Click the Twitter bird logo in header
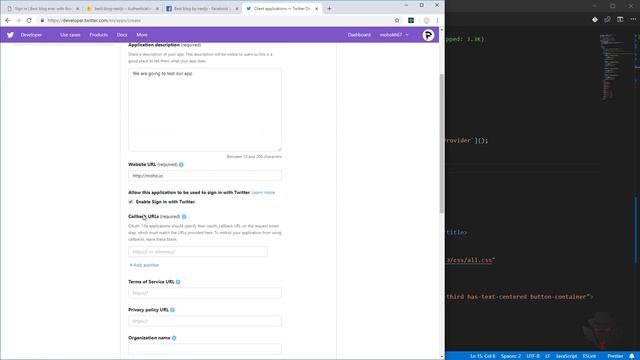 point(10,35)
